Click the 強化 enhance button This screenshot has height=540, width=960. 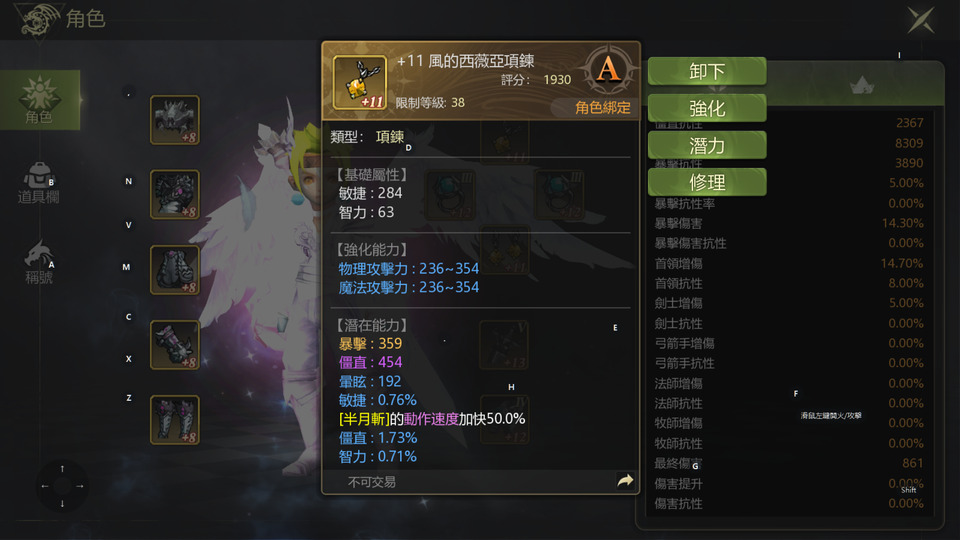[x=707, y=108]
